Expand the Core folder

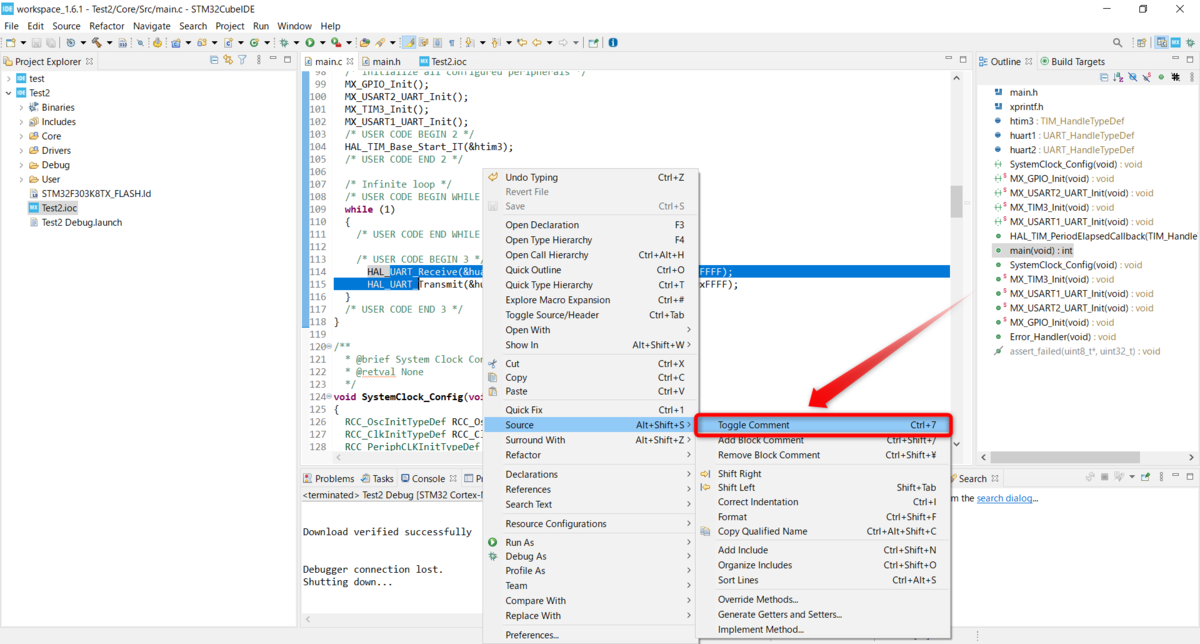click(x=20, y=136)
